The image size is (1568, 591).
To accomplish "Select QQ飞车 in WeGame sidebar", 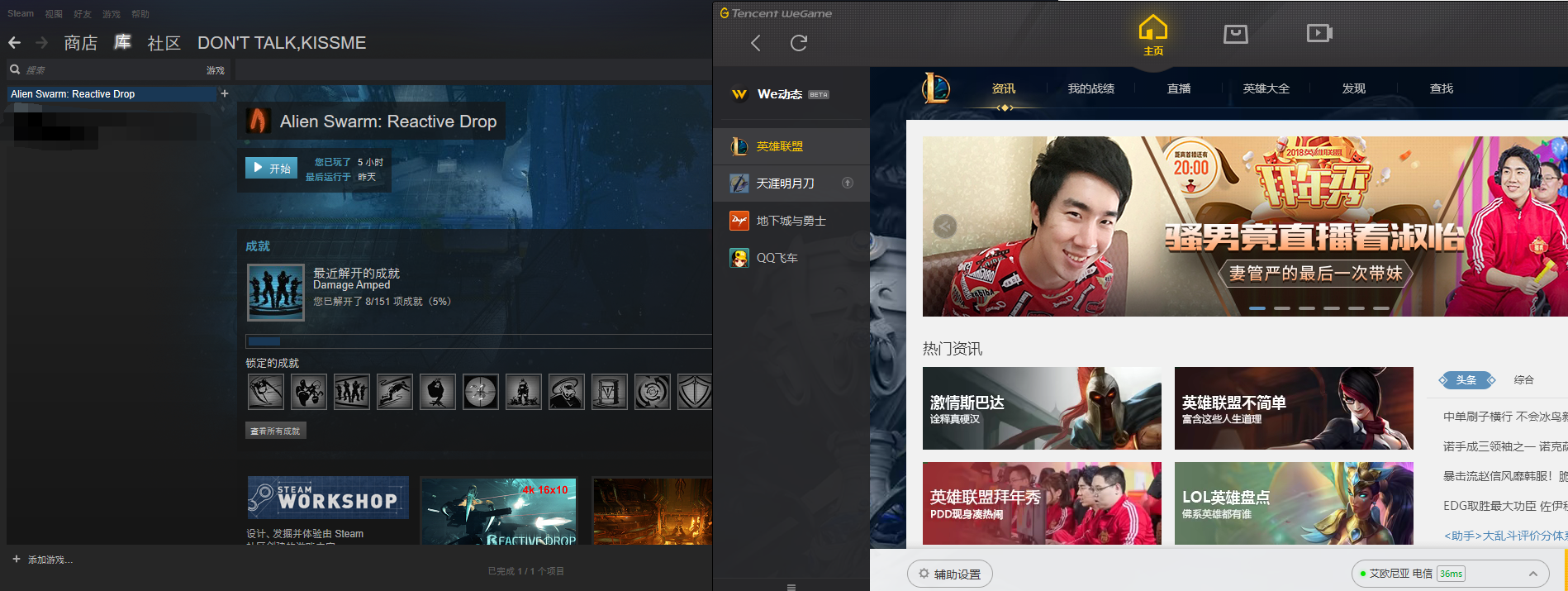I will [791, 258].
